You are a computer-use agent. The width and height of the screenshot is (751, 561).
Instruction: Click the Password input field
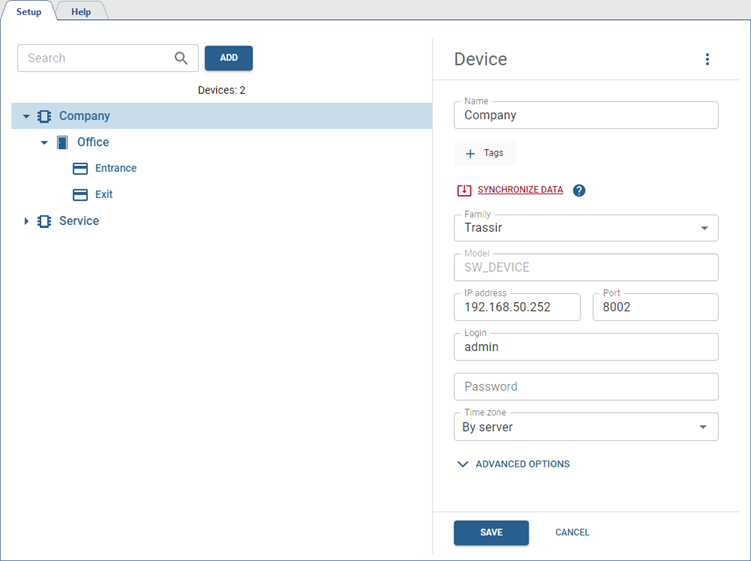[586, 387]
